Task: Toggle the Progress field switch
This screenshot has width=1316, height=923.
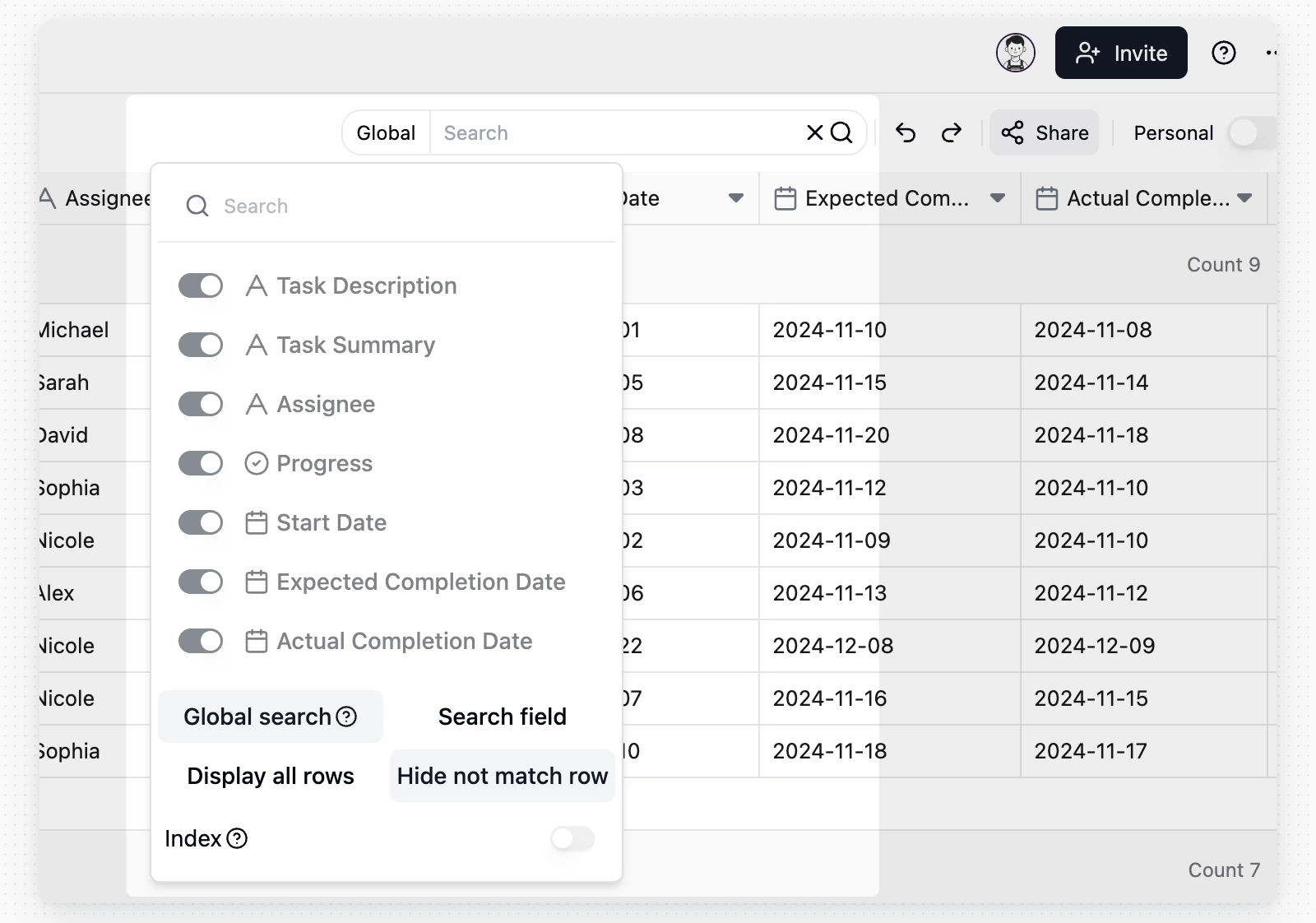Action: point(201,463)
